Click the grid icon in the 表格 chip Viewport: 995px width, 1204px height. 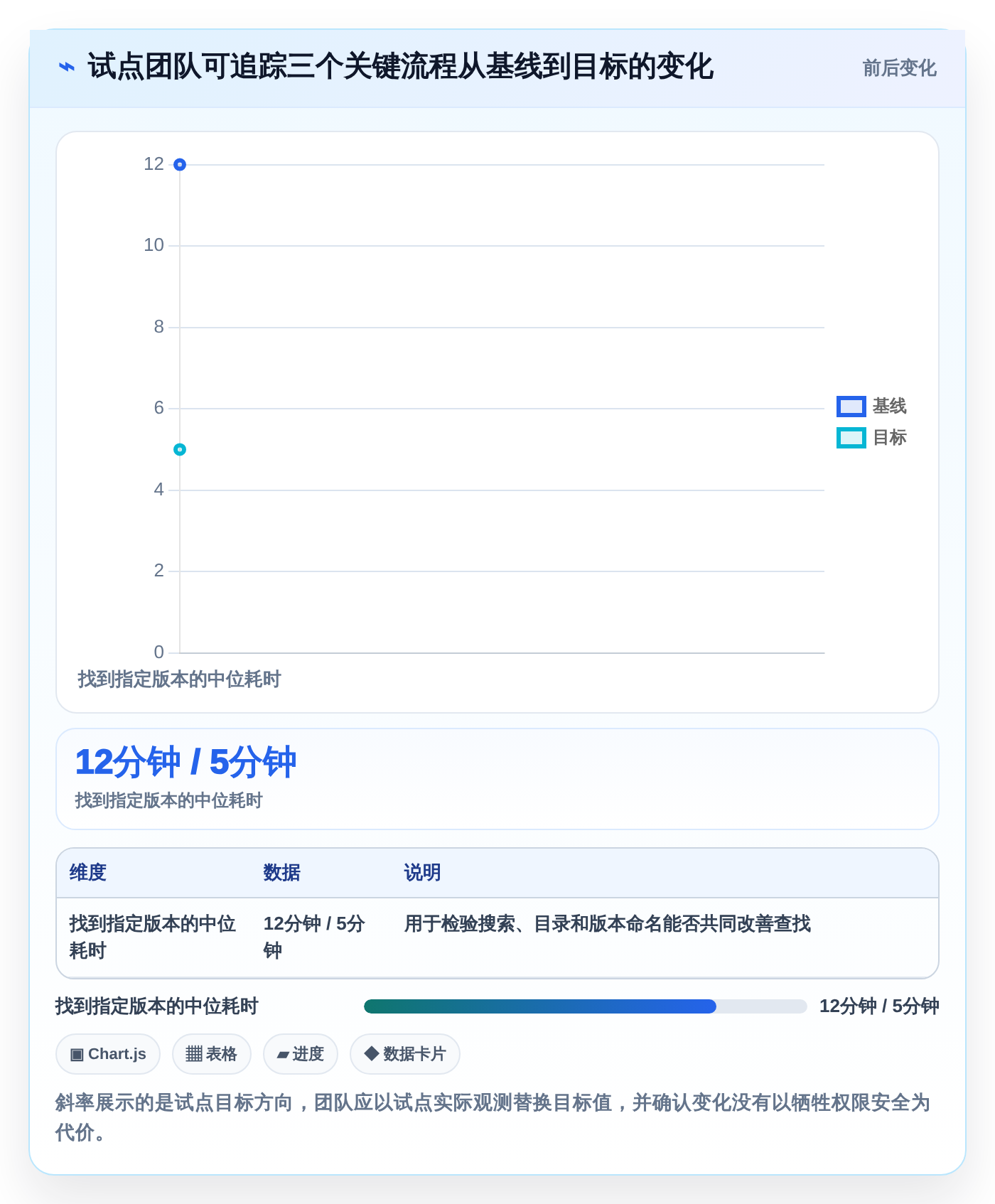pyautogui.click(x=194, y=1054)
